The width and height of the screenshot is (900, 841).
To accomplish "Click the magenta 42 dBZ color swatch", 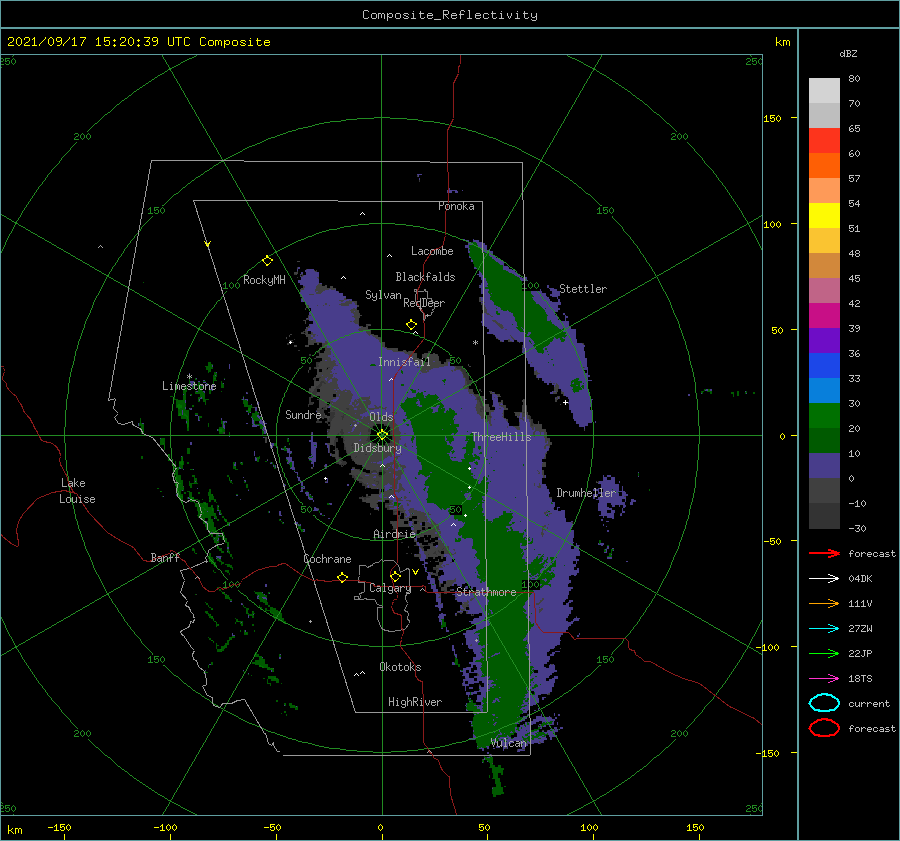I will pos(824,316).
